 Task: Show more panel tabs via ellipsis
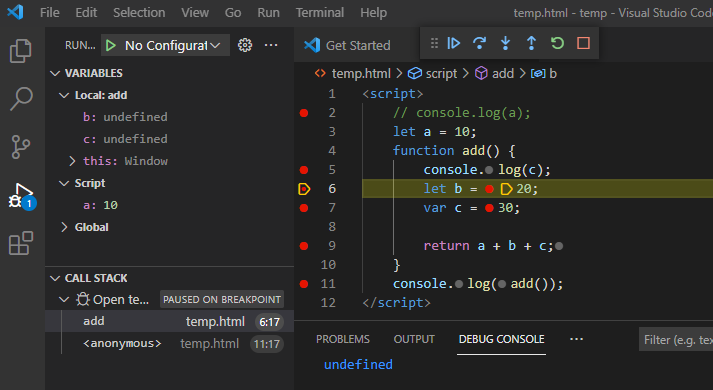point(576,339)
